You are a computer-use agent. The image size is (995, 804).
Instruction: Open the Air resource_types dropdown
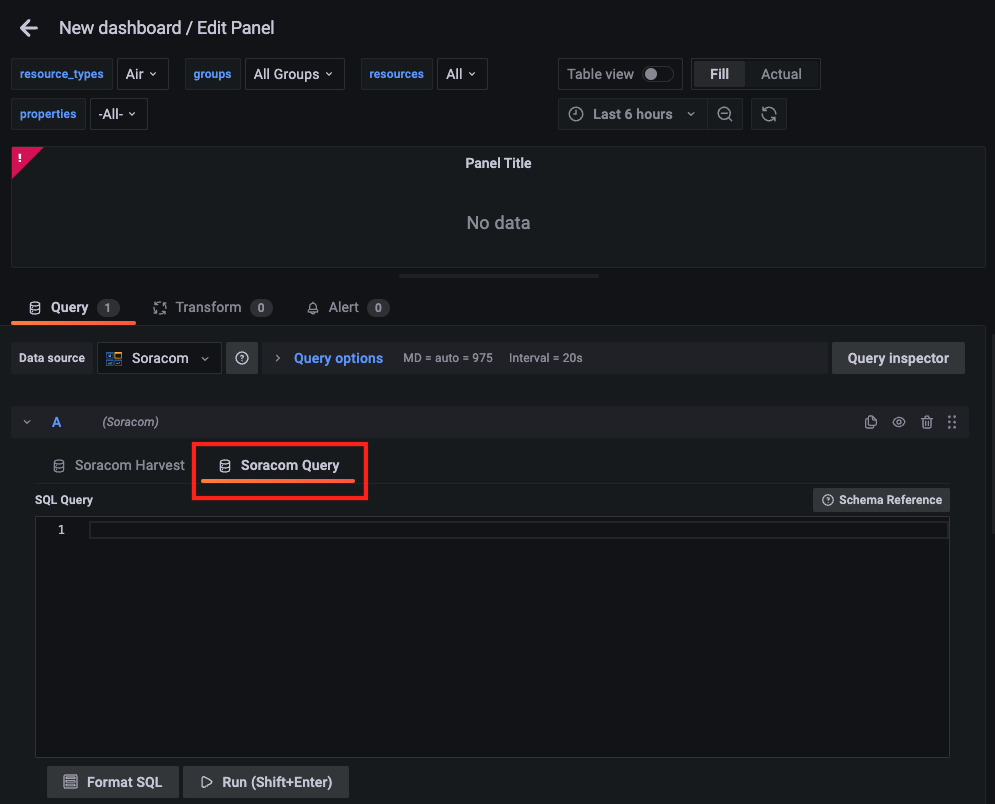click(142, 73)
